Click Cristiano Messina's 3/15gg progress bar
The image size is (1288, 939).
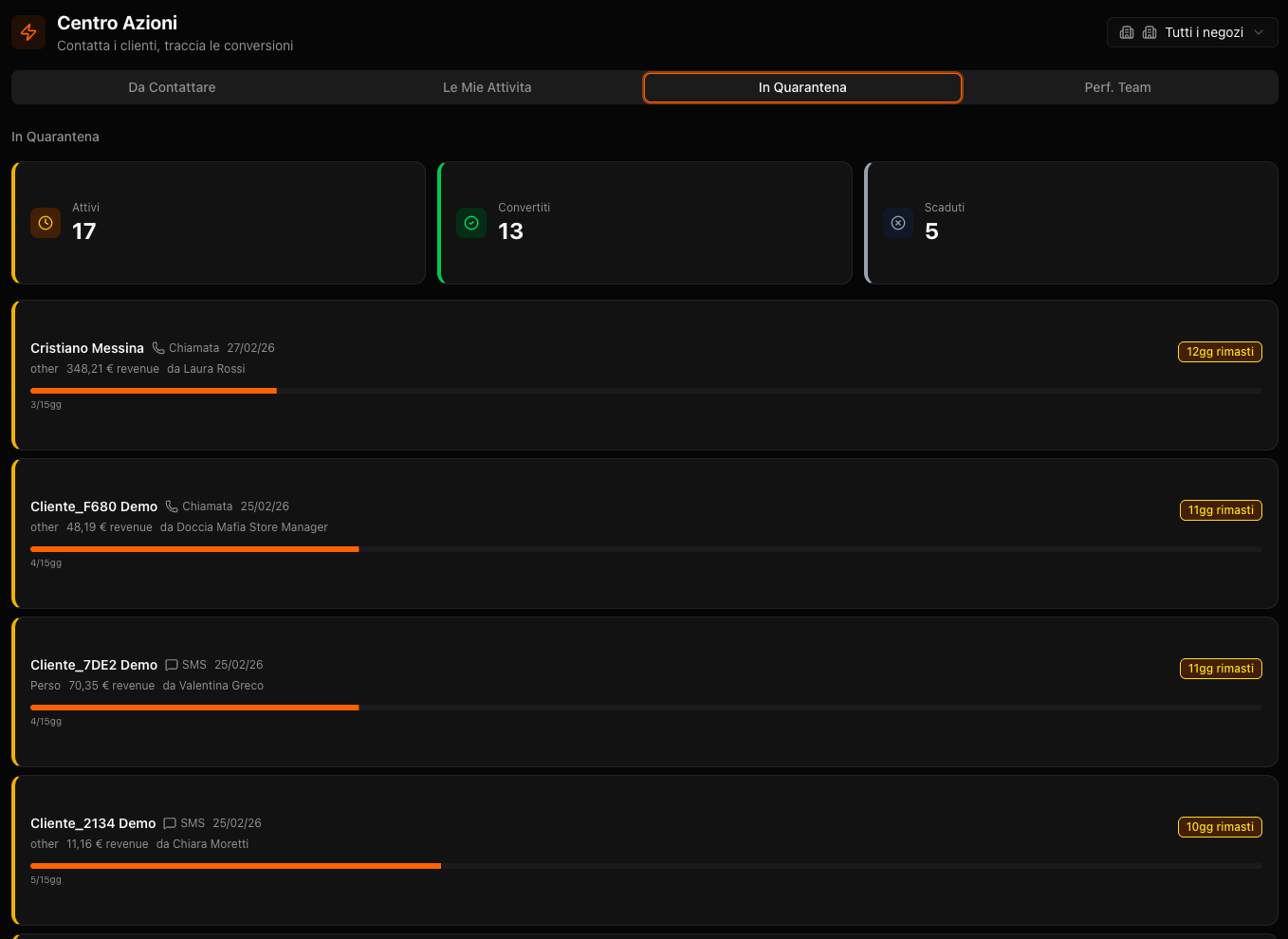645,391
